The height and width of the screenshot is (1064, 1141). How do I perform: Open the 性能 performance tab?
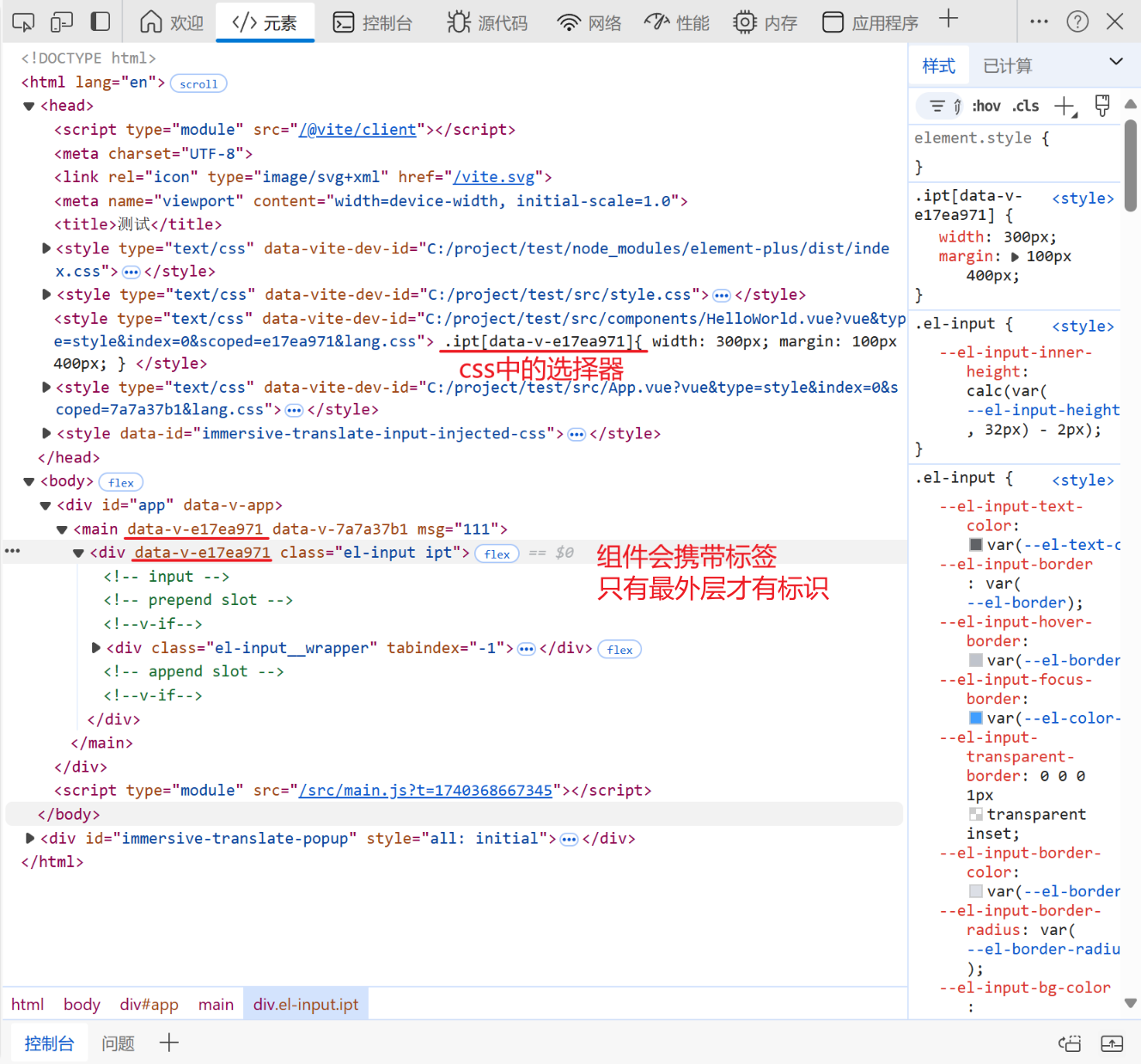pos(677,22)
